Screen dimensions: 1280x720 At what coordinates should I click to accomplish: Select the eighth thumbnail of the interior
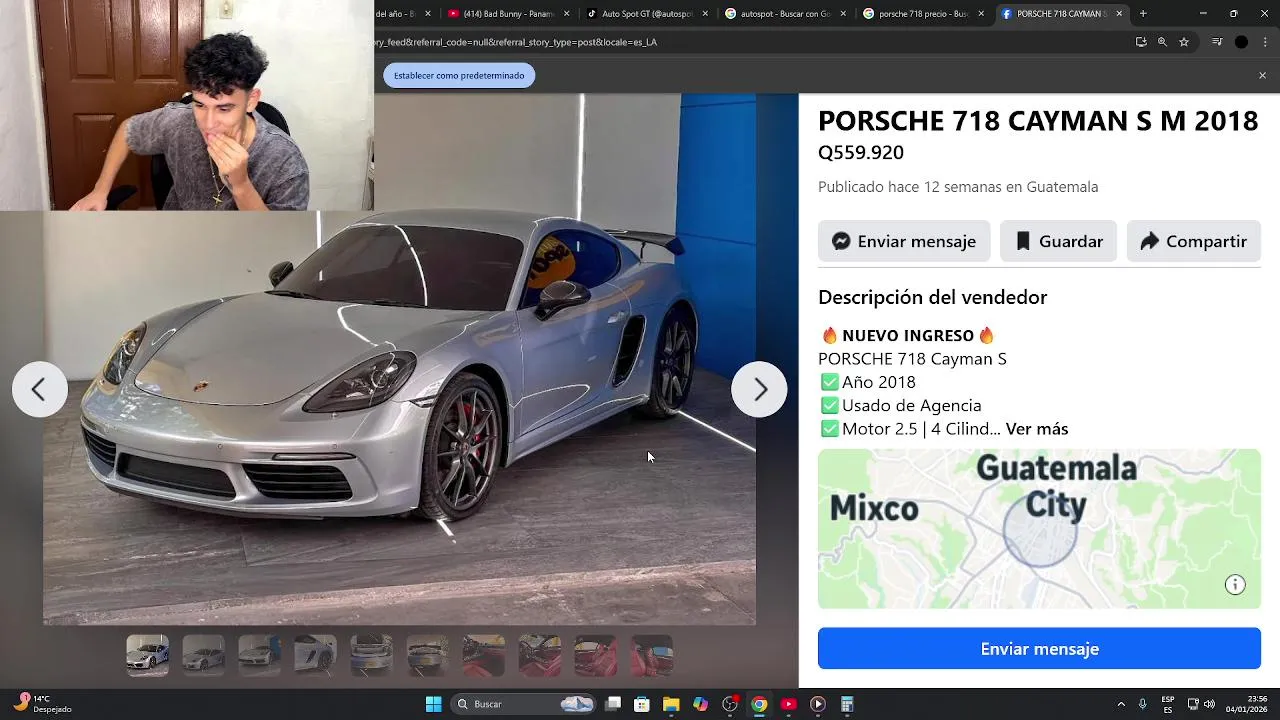[x=540, y=656]
